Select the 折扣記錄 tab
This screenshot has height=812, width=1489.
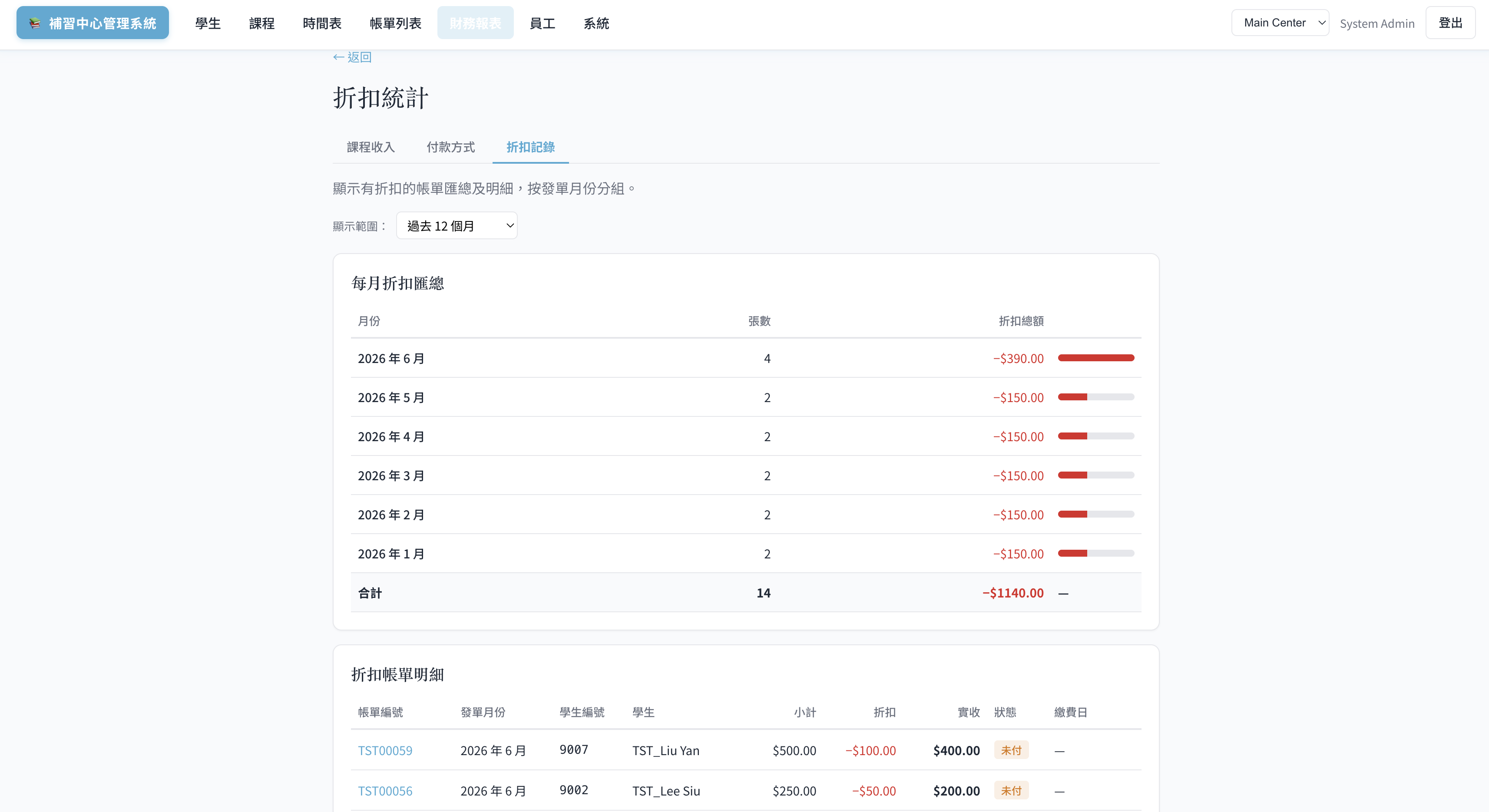point(530,147)
